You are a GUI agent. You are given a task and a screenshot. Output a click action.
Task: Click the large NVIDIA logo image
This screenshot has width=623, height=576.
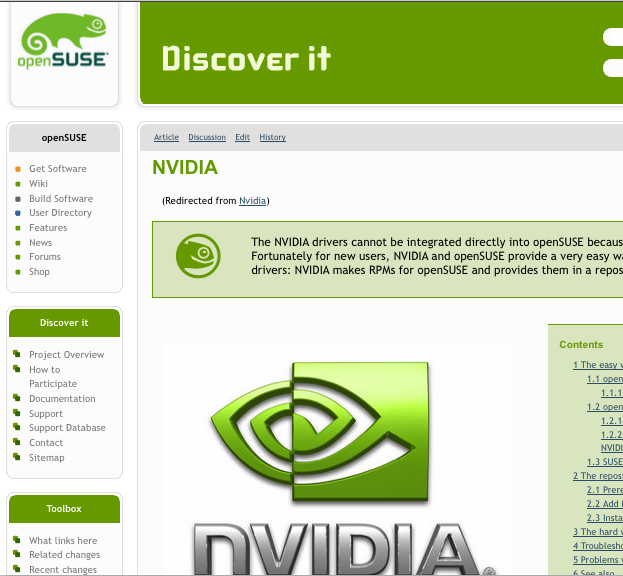pyautogui.click(x=339, y=458)
